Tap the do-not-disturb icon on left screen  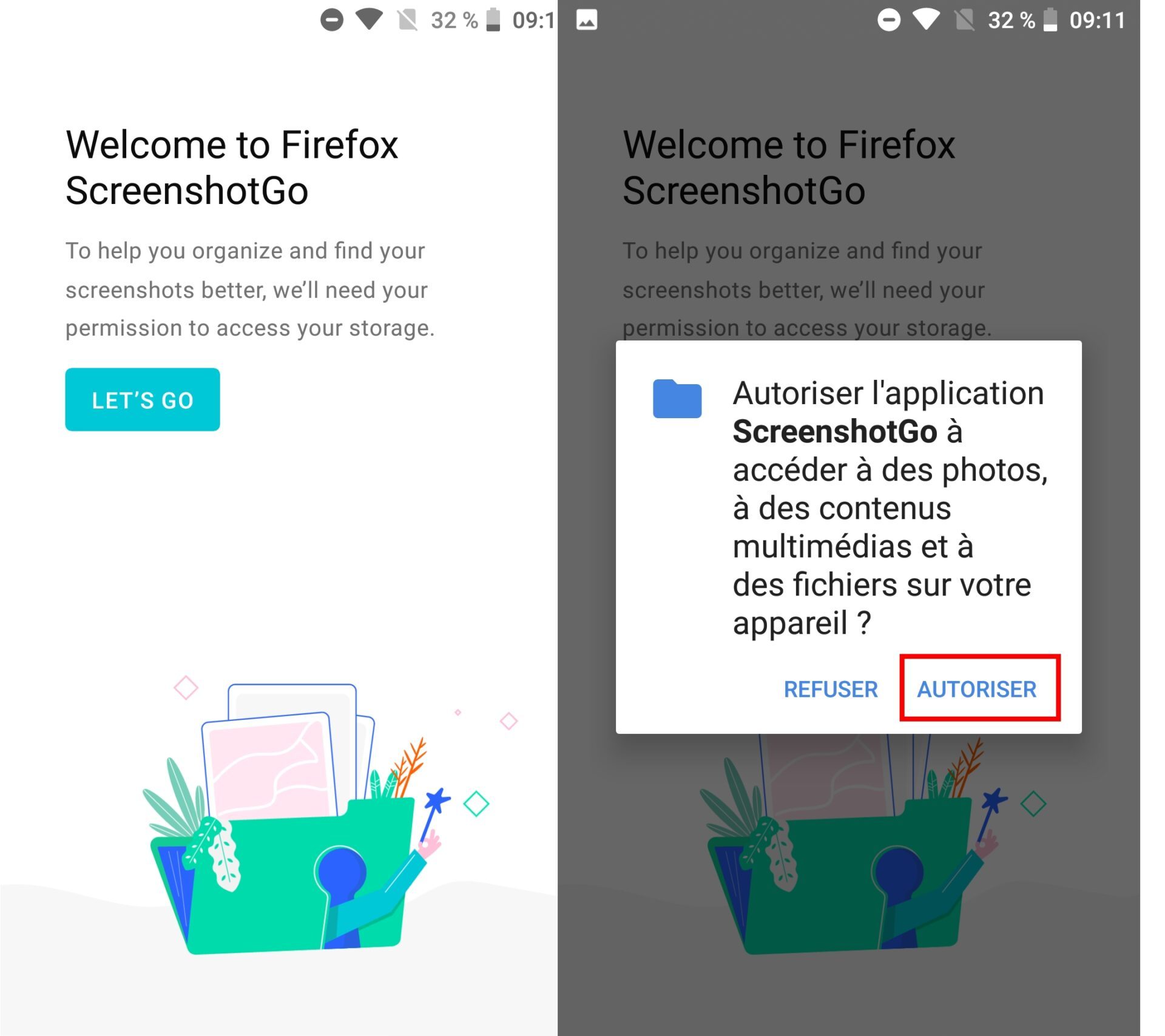pos(332,20)
